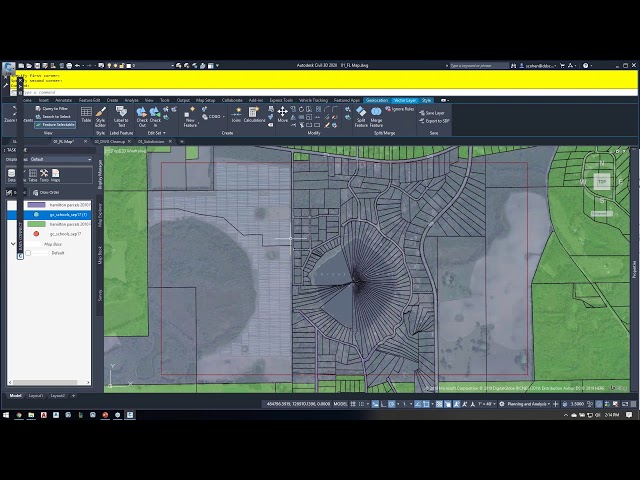The width and height of the screenshot is (640, 480).
Task: Toggle ortho mode in status bar
Action: [383, 404]
